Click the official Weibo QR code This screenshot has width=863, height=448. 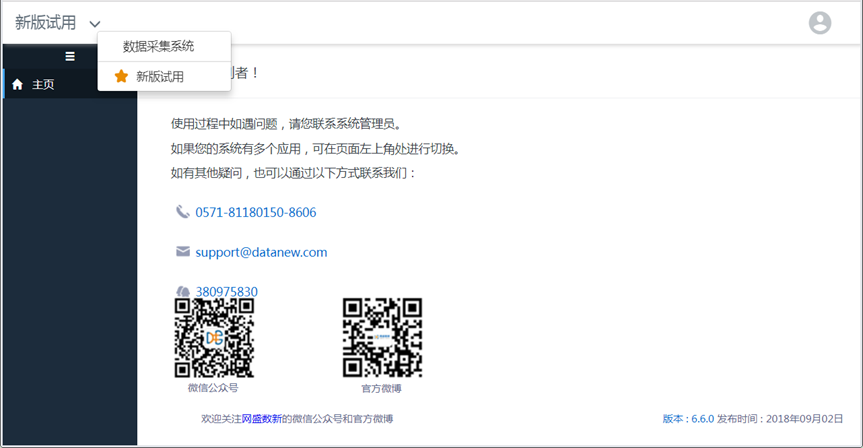[x=382, y=337]
